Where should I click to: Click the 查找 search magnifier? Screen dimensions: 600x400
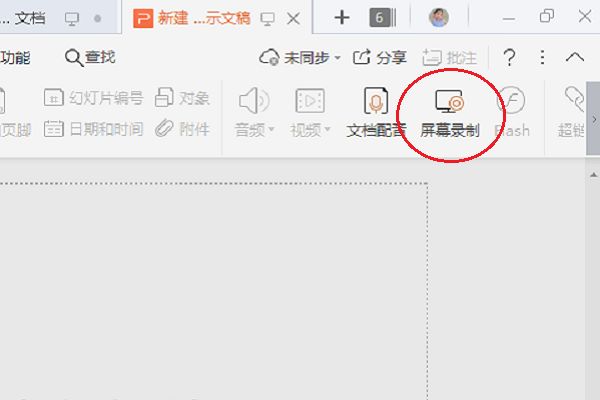(x=75, y=58)
